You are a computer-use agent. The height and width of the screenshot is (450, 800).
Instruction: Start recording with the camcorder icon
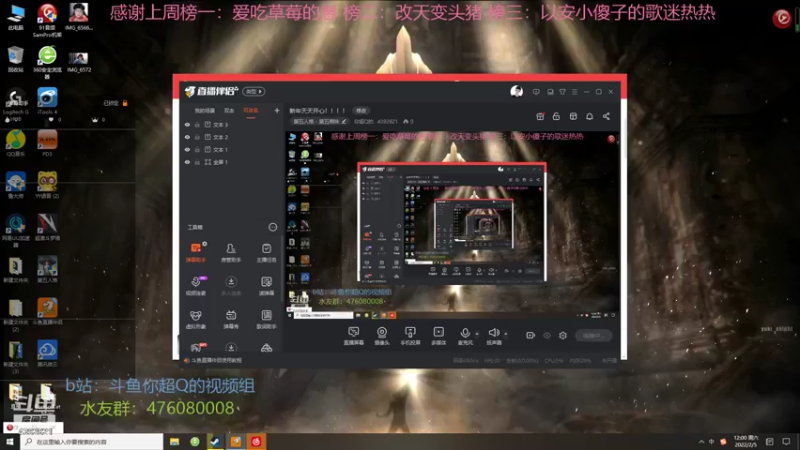point(530,335)
